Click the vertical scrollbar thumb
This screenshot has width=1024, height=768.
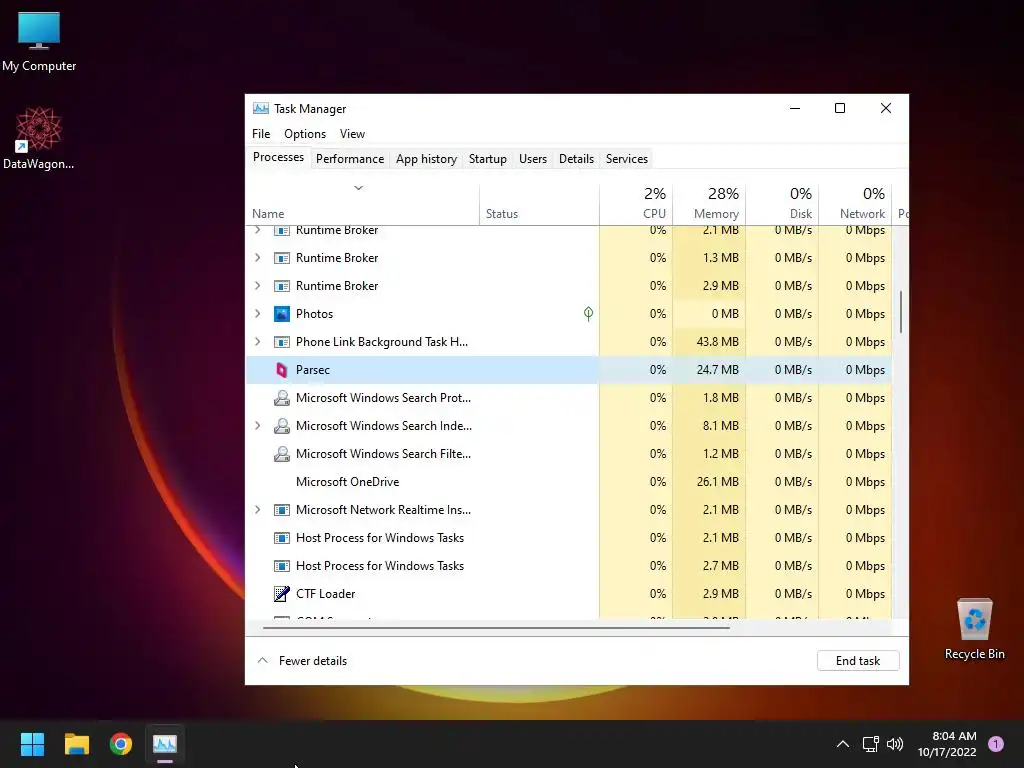pyautogui.click(x=901, y=312)
